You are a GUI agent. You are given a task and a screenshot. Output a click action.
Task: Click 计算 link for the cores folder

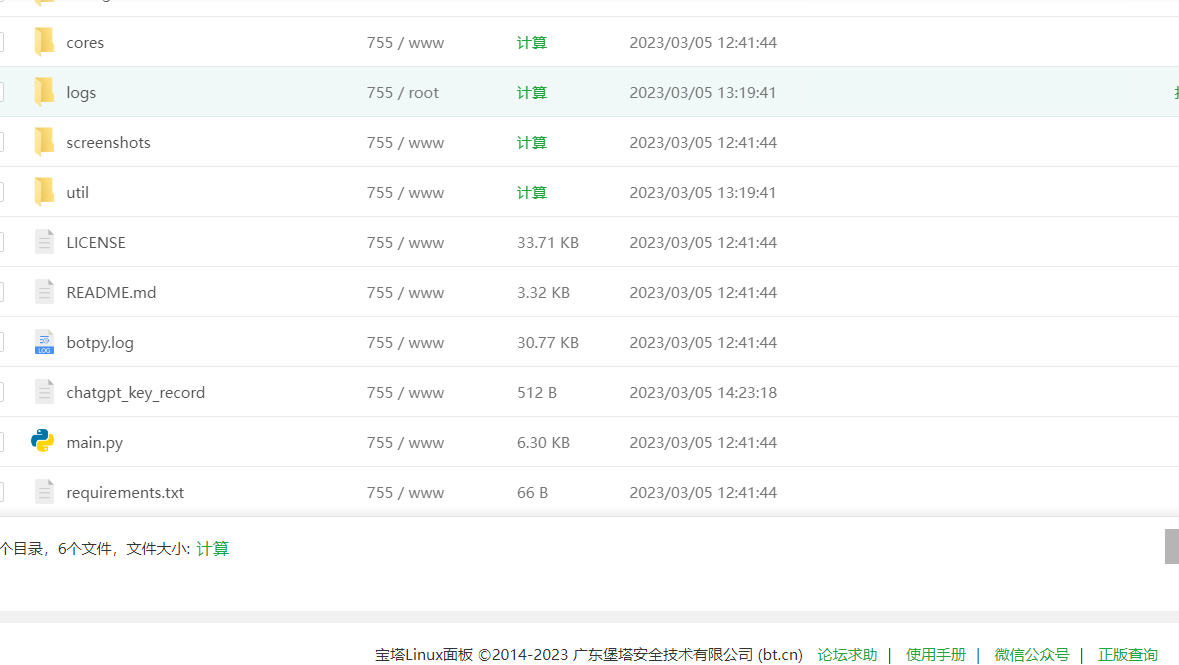[x=531, y=42]
